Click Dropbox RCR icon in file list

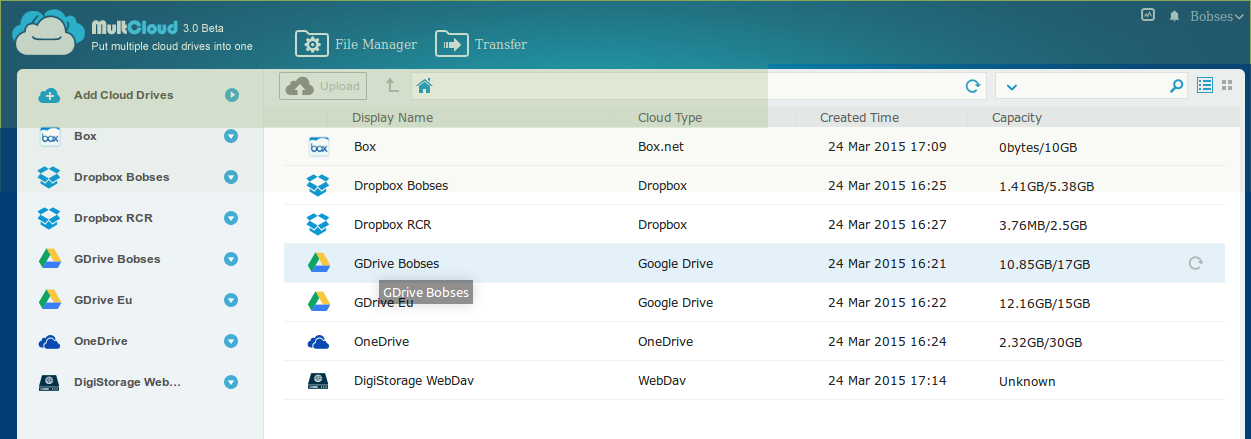point(318,225)
